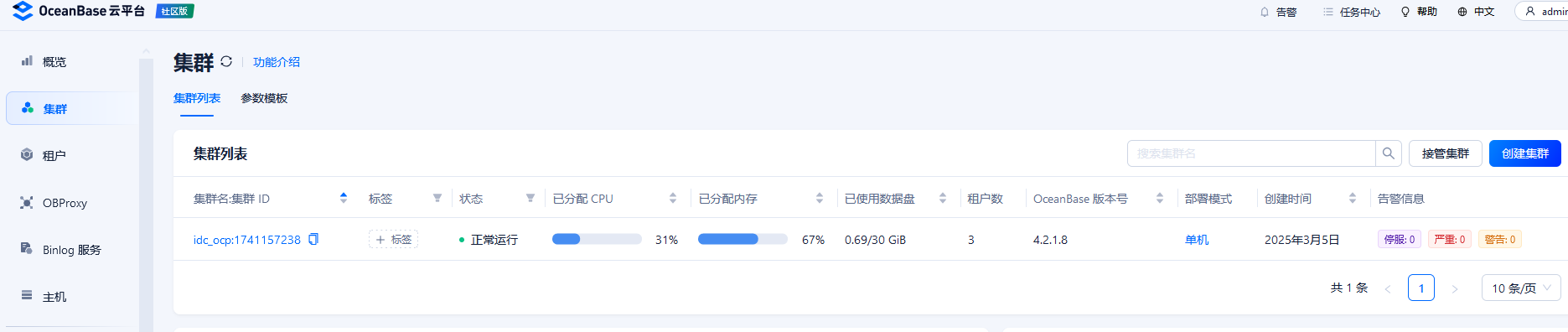Open the alarm bell notifications
This screenshot has width=1568, height=332.
pos(1278,12)
